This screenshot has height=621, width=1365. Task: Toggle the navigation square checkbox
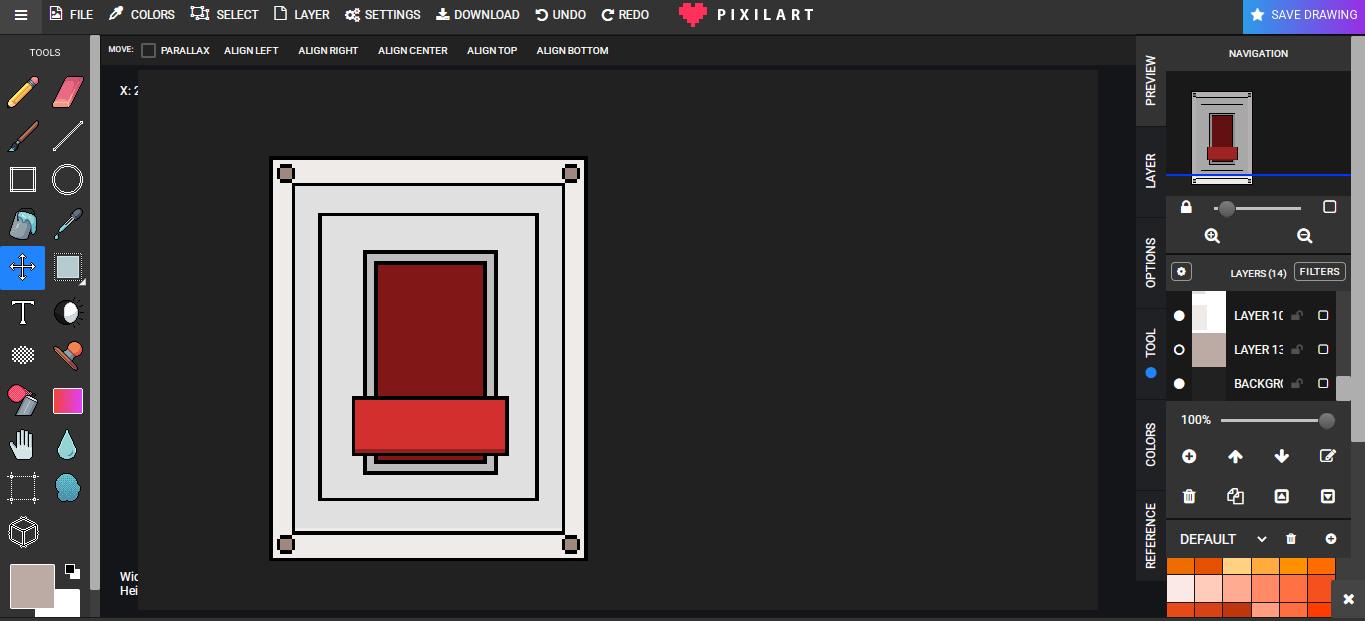[x=1330, y=207]
